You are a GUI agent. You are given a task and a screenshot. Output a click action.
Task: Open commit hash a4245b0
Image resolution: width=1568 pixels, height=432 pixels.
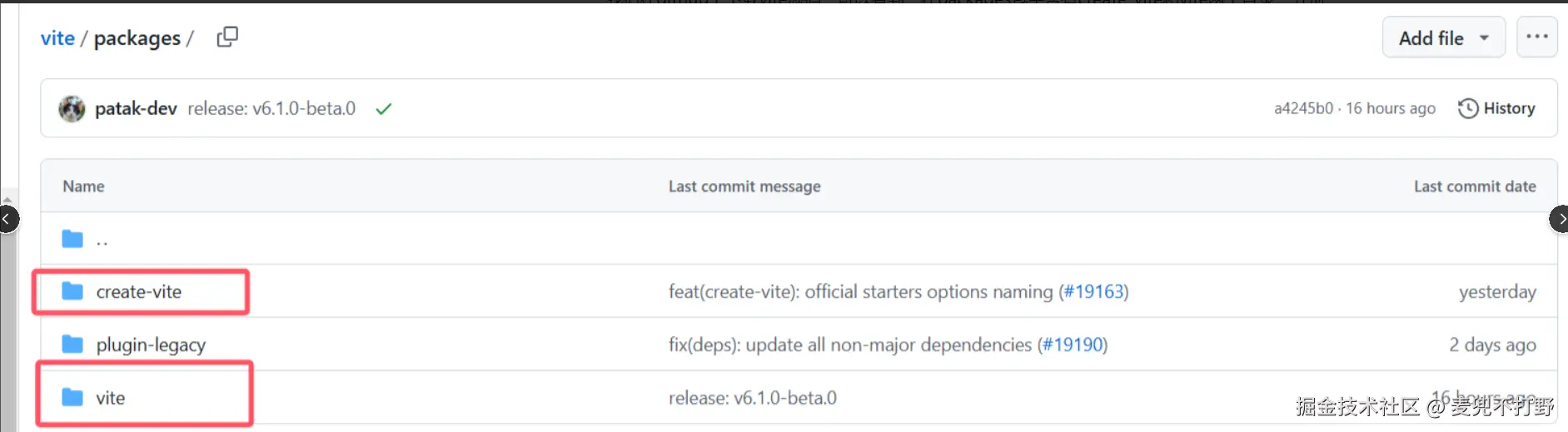tap(1303, 109)
